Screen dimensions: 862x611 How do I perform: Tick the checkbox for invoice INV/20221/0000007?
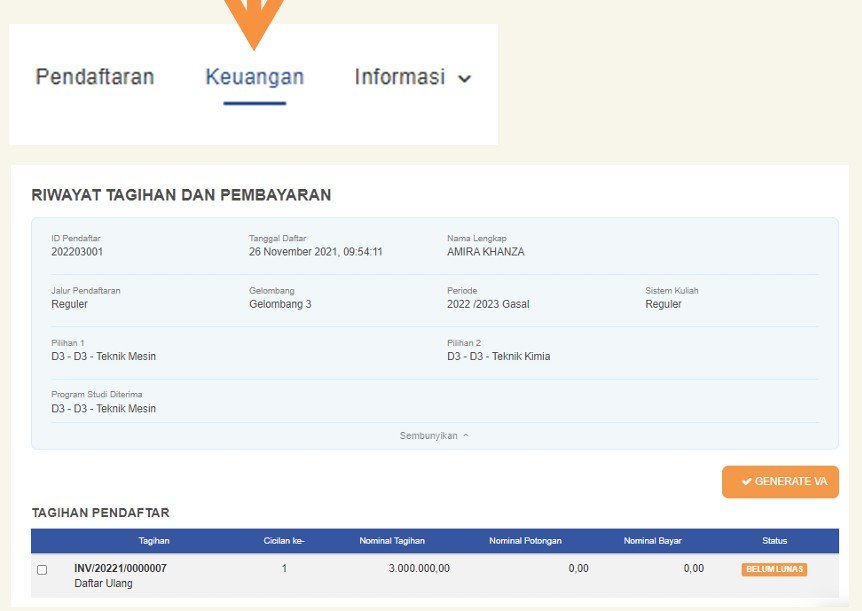tap(42, 570)
